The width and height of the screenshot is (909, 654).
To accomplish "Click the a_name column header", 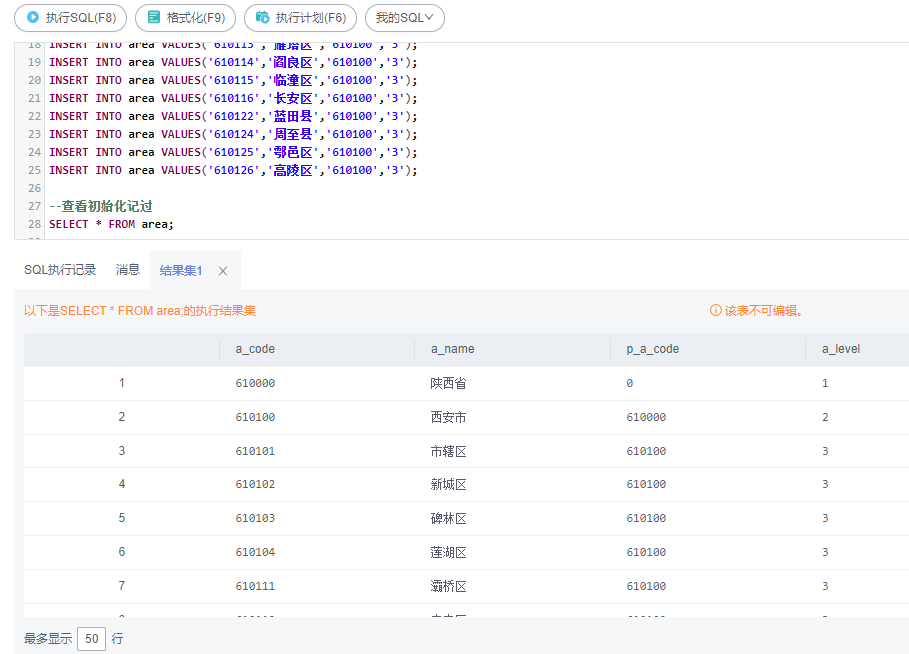I will [x=452, y=349].
